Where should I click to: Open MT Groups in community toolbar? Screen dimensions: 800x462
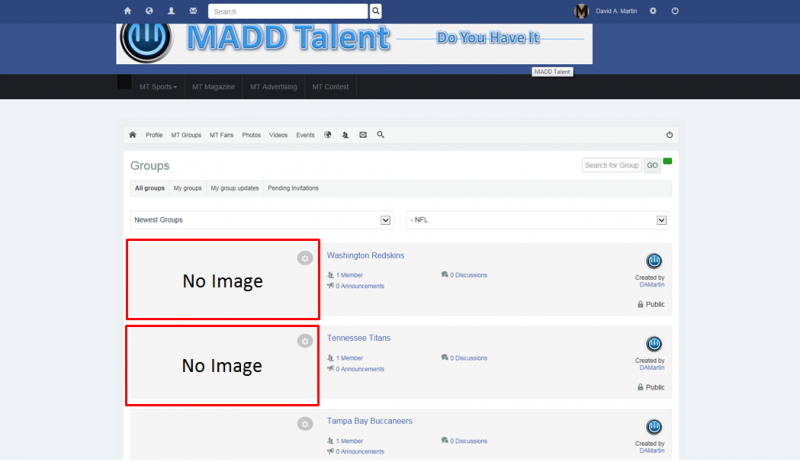pos(186,135)
